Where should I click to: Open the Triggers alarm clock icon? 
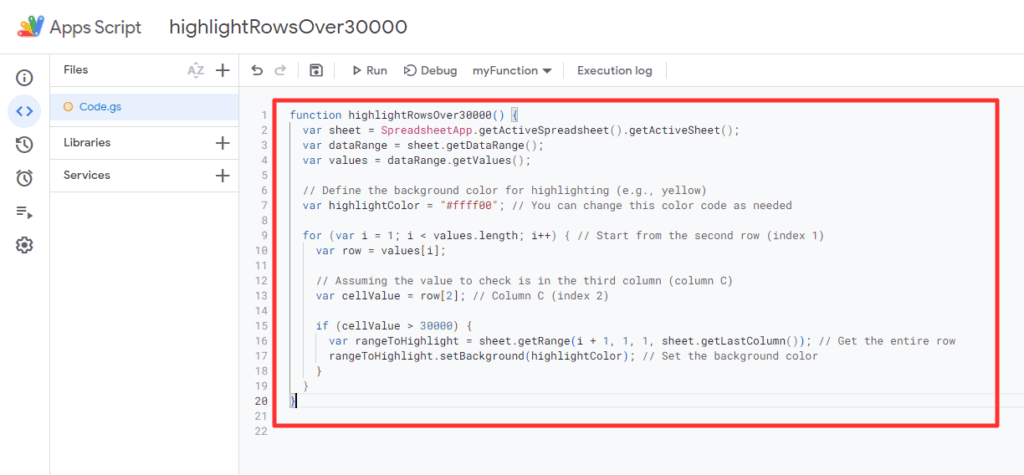point(24,178)
